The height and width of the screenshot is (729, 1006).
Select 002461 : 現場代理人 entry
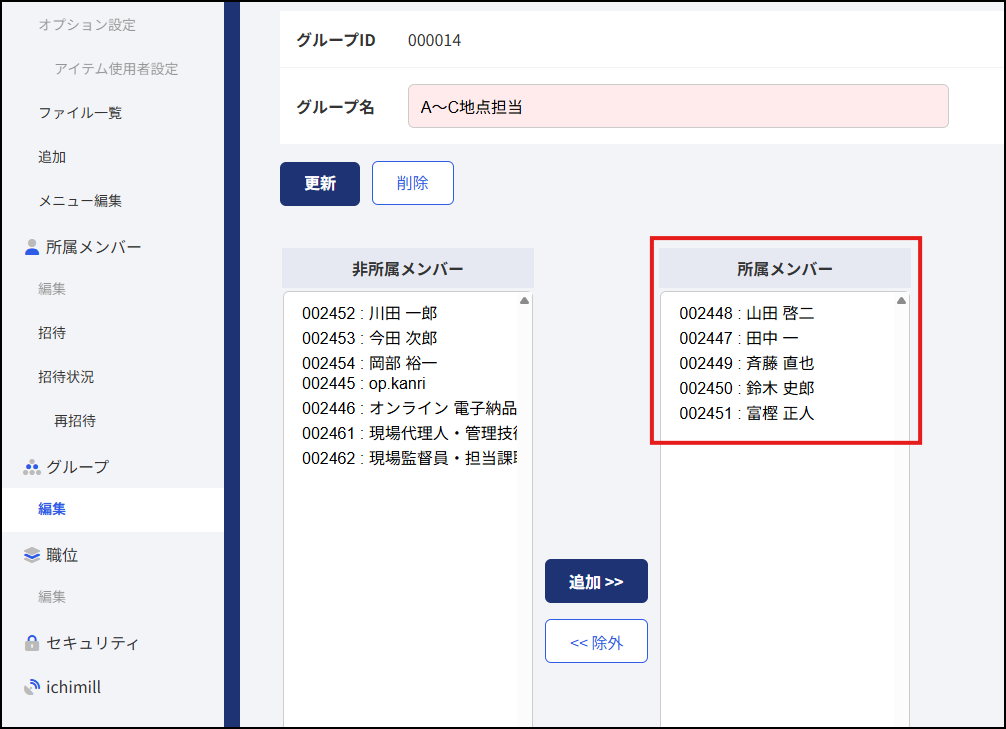[409, 433]
